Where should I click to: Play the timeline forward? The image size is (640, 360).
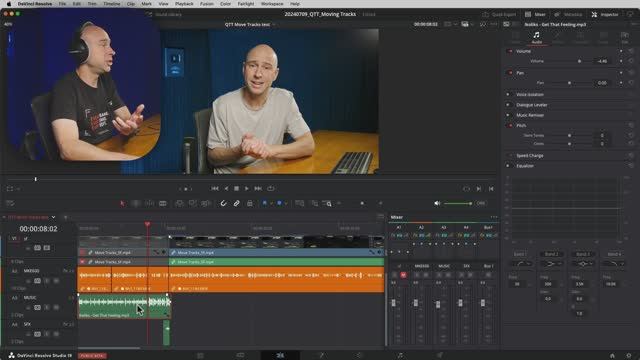pos(247,189)
